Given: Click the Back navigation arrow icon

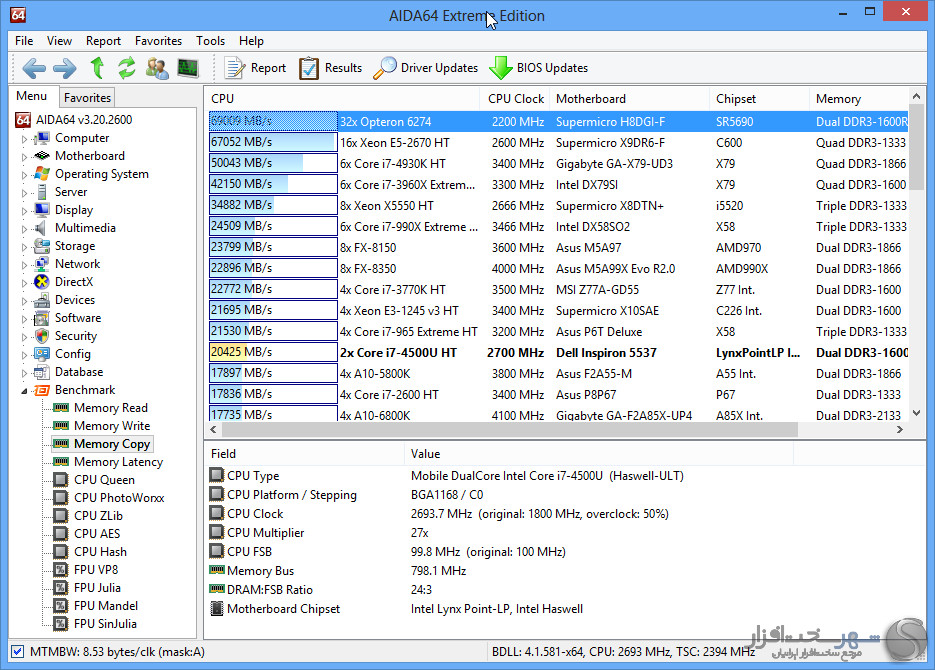Looking at the screenshot, I should point(34,68).
